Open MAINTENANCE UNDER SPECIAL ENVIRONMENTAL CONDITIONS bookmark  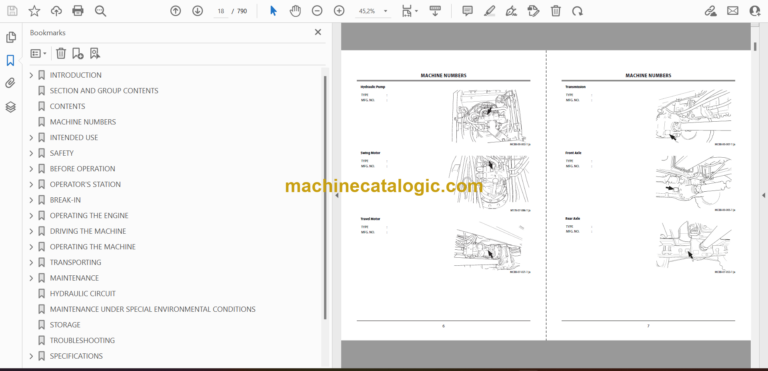point(152,309)
